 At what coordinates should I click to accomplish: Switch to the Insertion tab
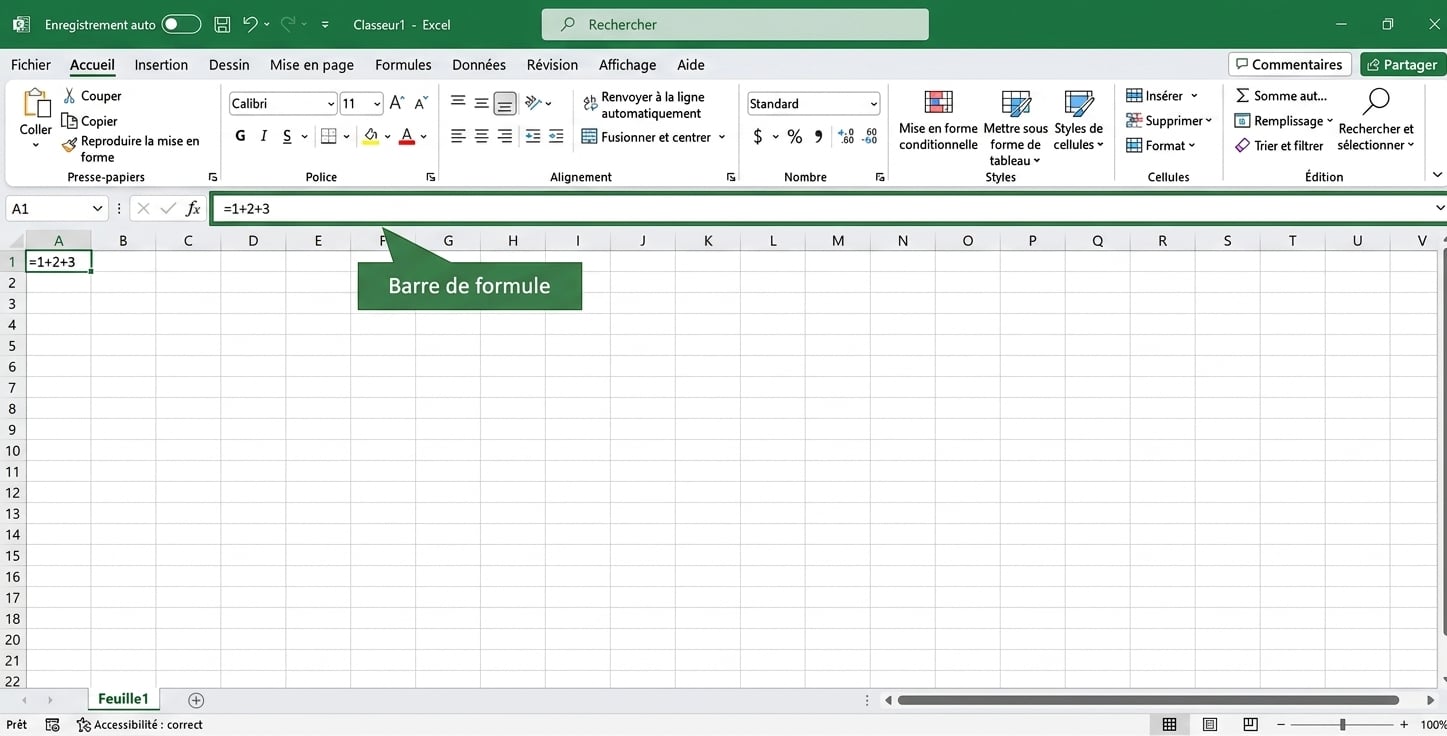(161, 65)
